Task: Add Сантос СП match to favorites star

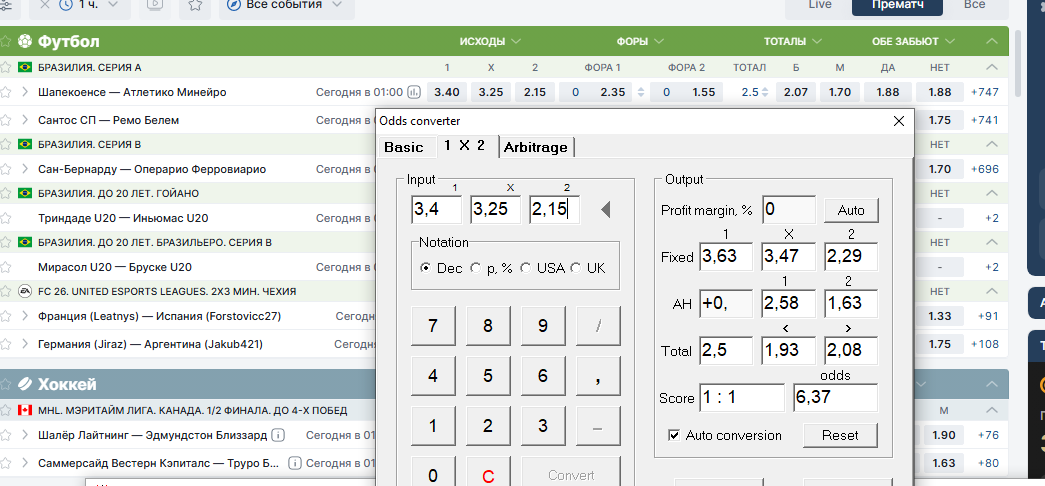Action: click(6, 120)
